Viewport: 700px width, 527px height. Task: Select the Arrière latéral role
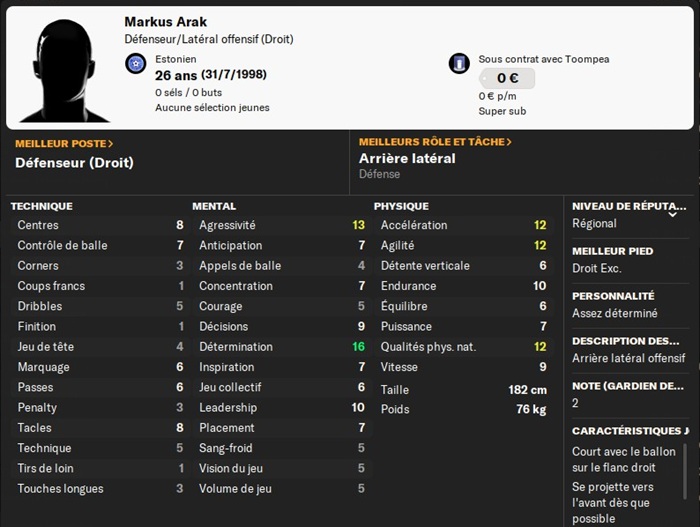pos(407,158)
